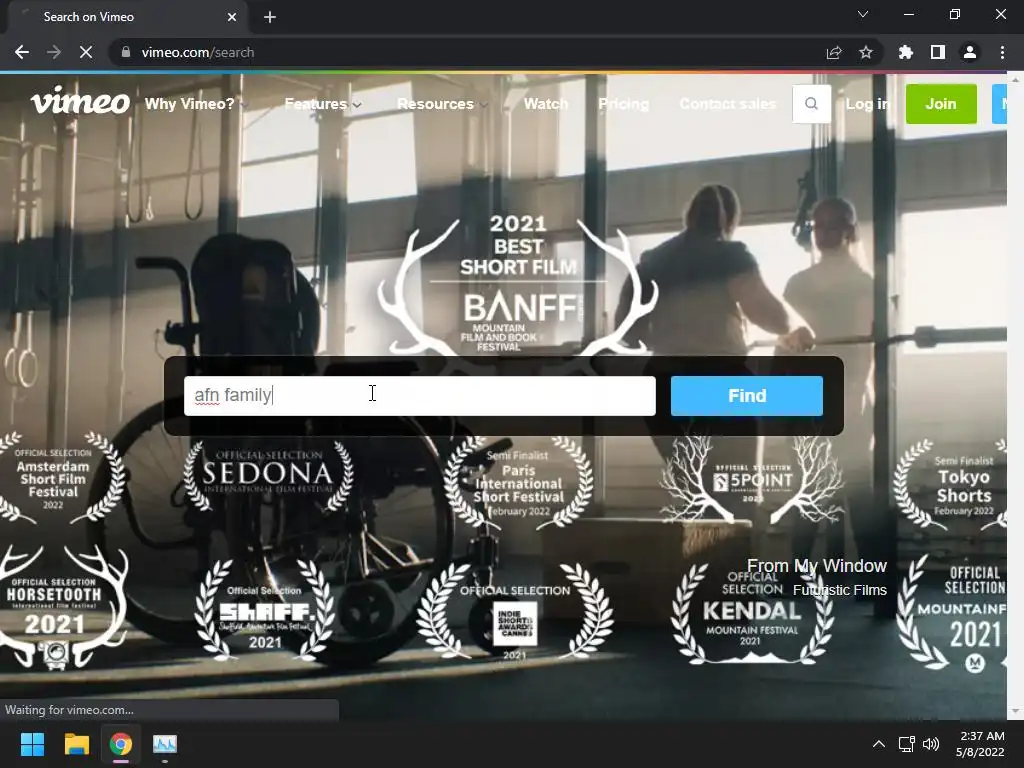Open the Pricing page

pos(624,104)
